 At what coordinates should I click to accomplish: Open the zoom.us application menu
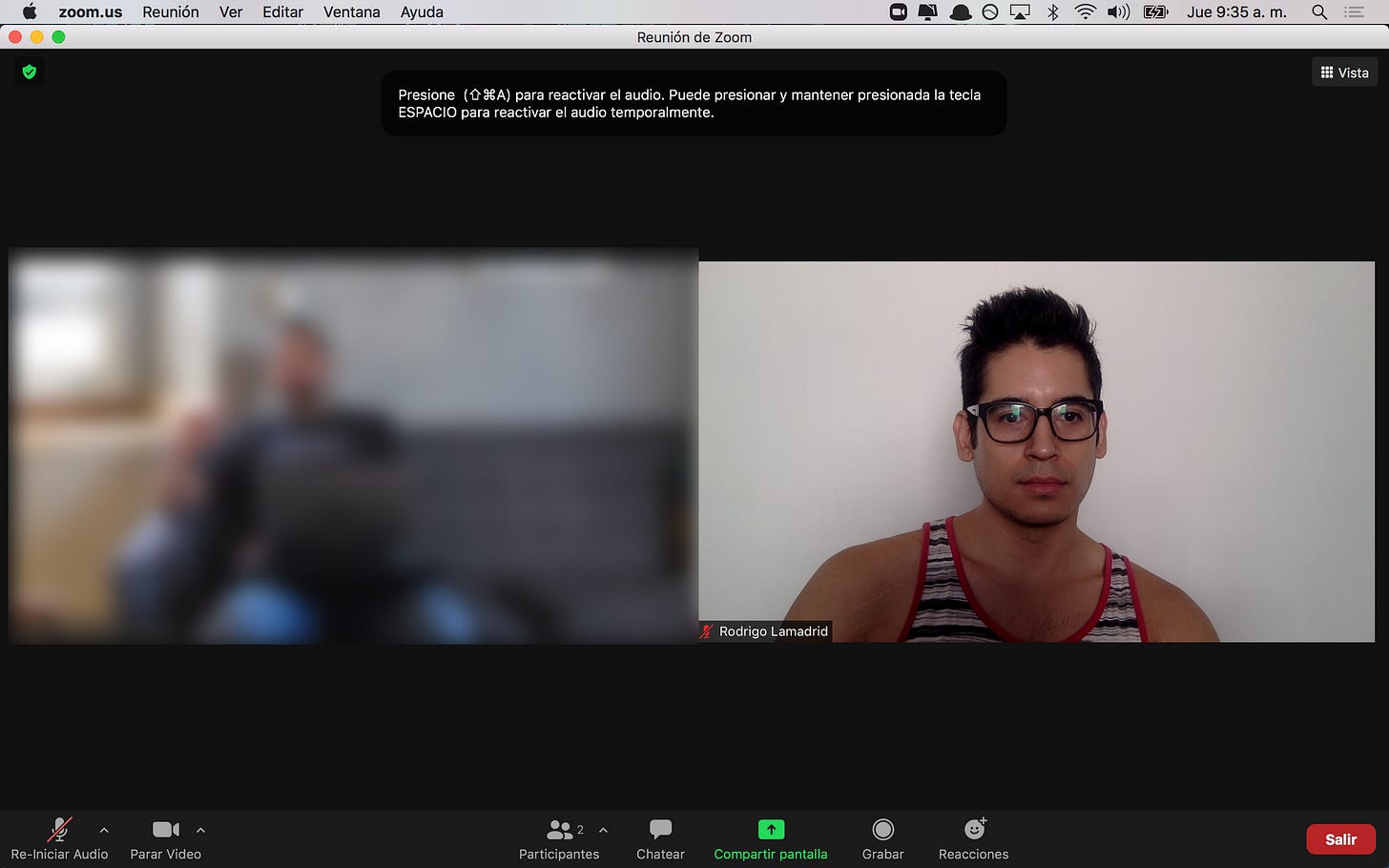91,12
